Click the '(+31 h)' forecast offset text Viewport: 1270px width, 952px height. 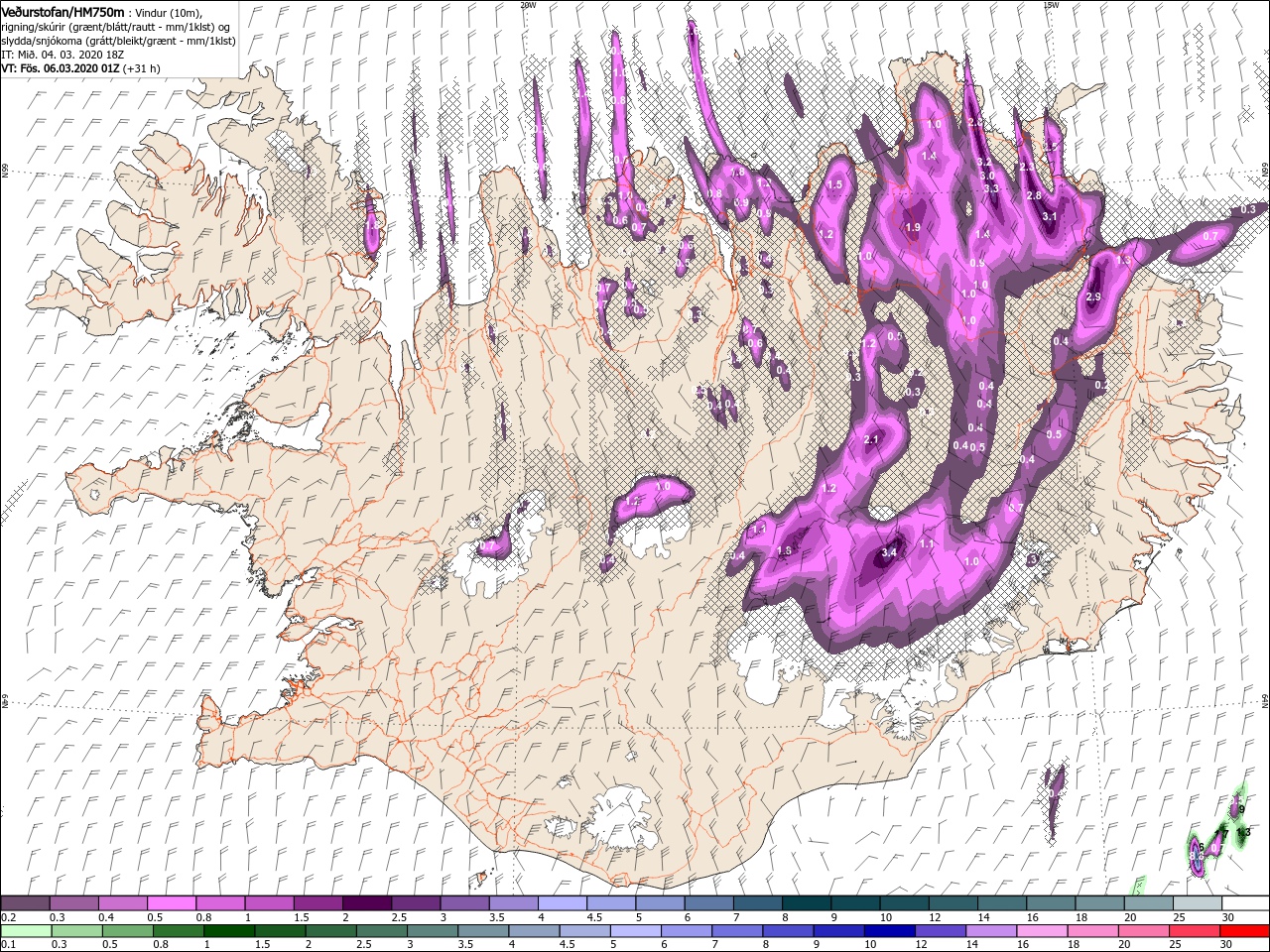142,68
